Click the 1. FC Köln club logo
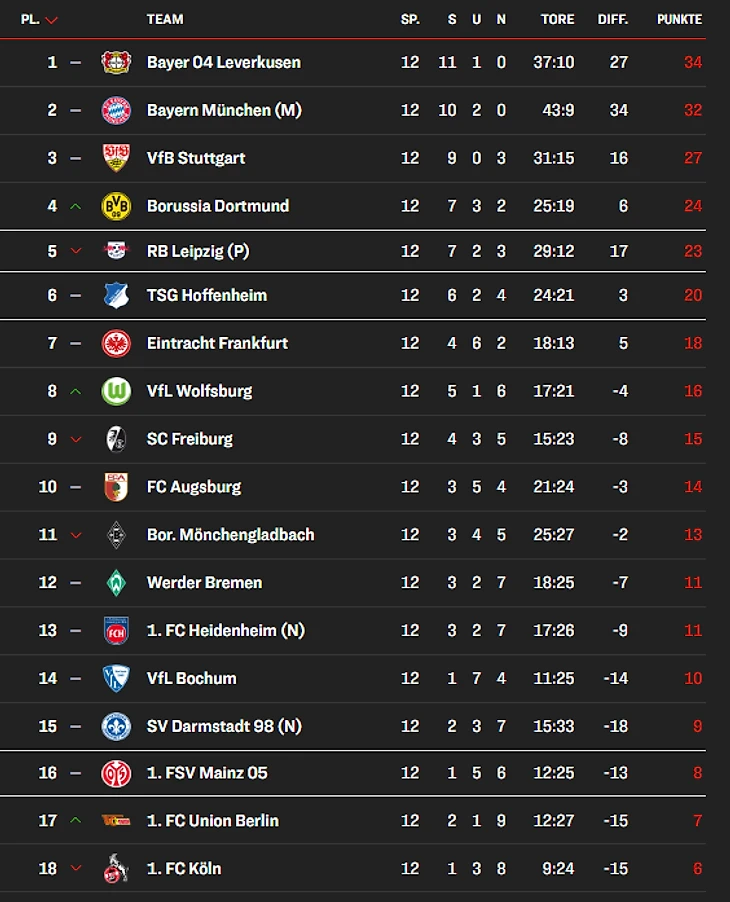Image resolution: width=730 pixels, height=902 pixels. 117,869
